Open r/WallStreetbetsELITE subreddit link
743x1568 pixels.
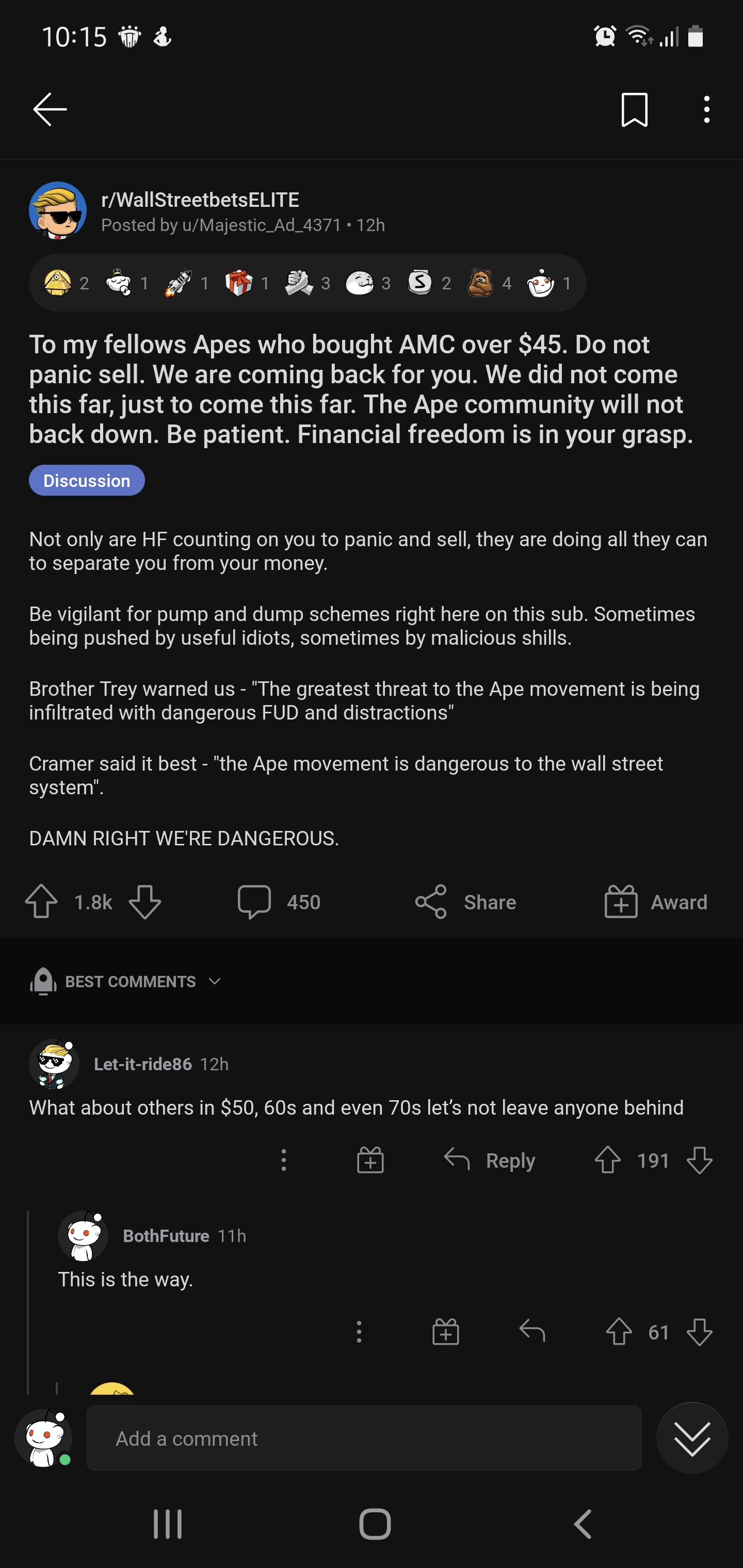point(200,200)
